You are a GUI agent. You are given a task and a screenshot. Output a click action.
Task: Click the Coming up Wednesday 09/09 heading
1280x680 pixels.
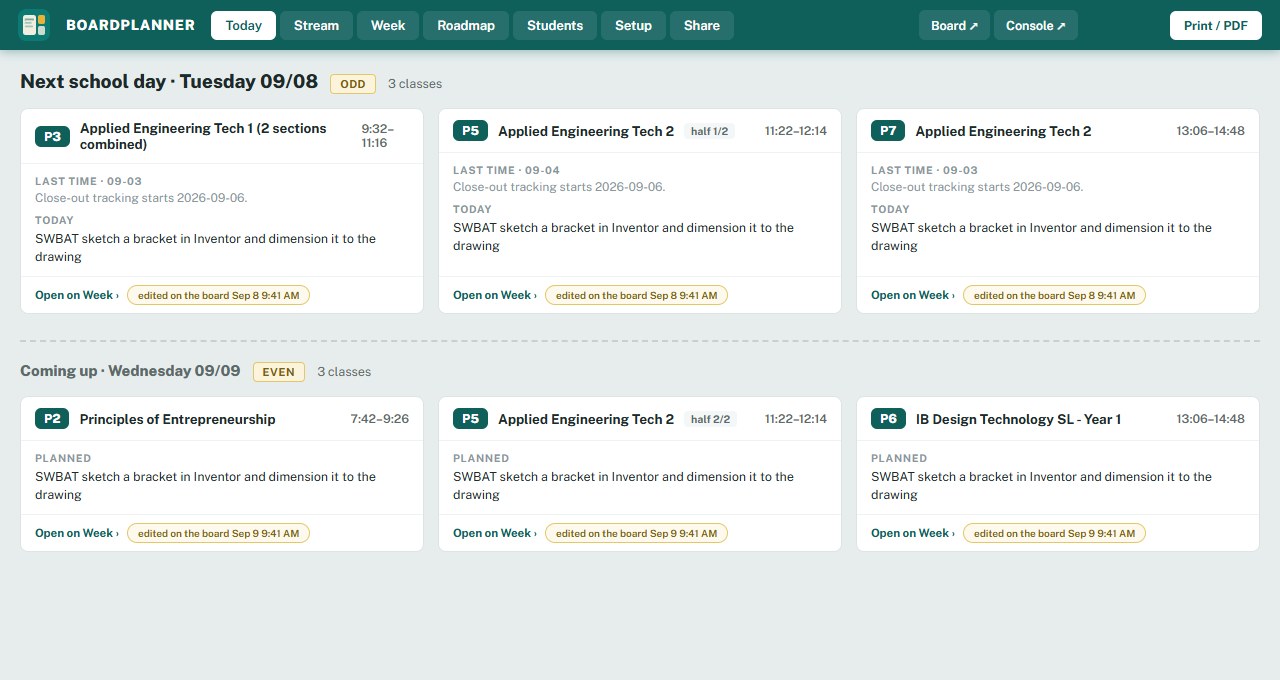coord(130,371)
